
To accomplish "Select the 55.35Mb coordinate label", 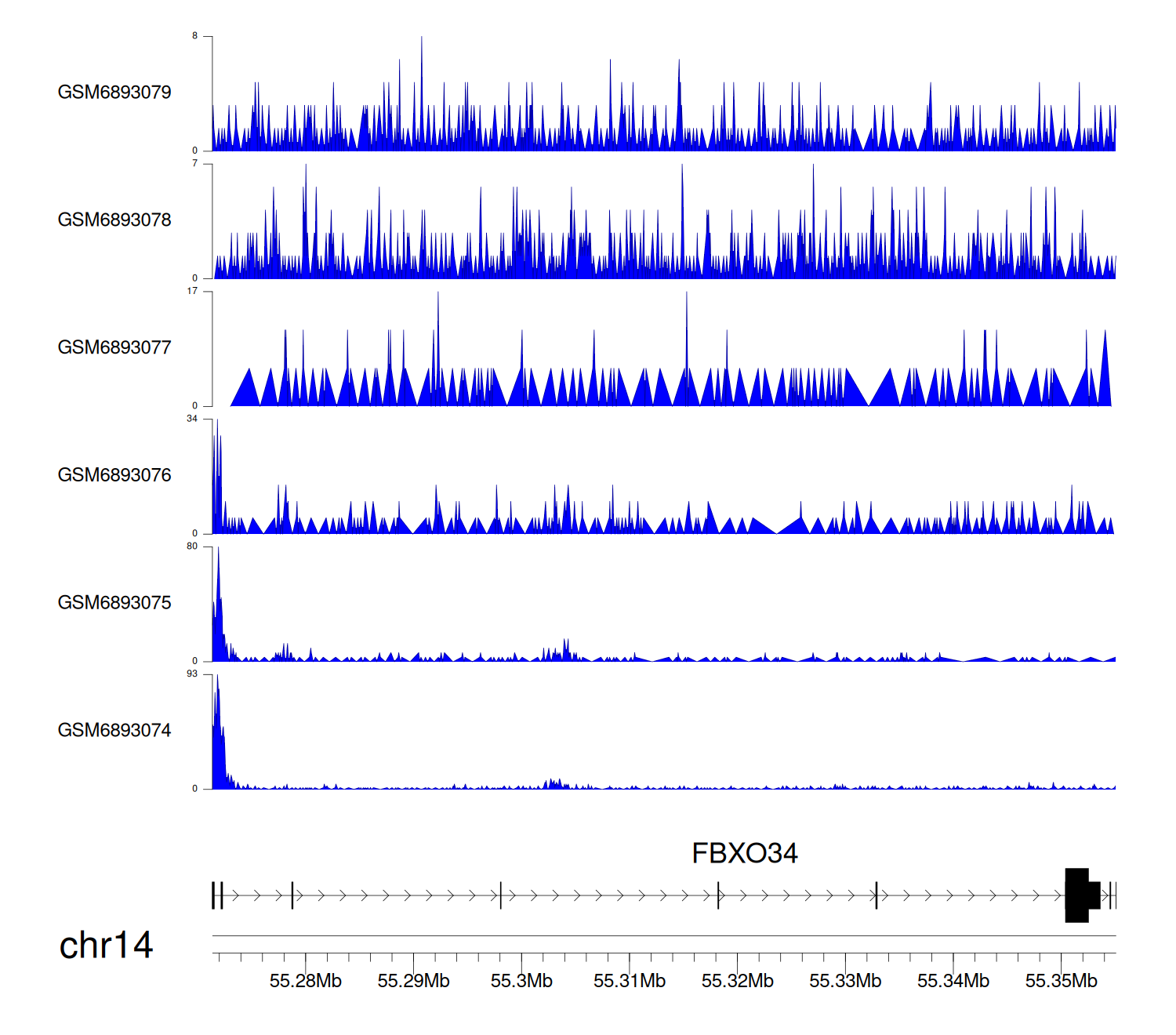I will coord(1061,981).
